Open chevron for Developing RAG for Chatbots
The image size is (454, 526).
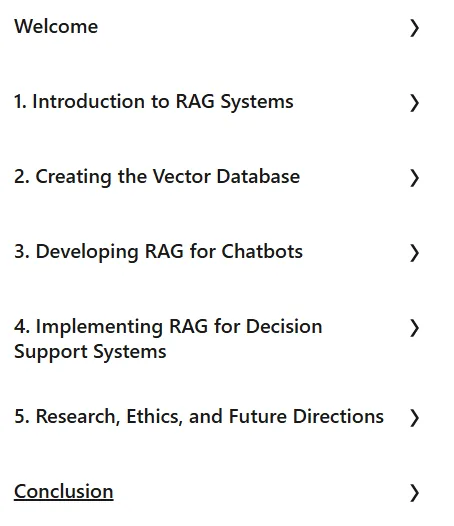tap(414, 253)
